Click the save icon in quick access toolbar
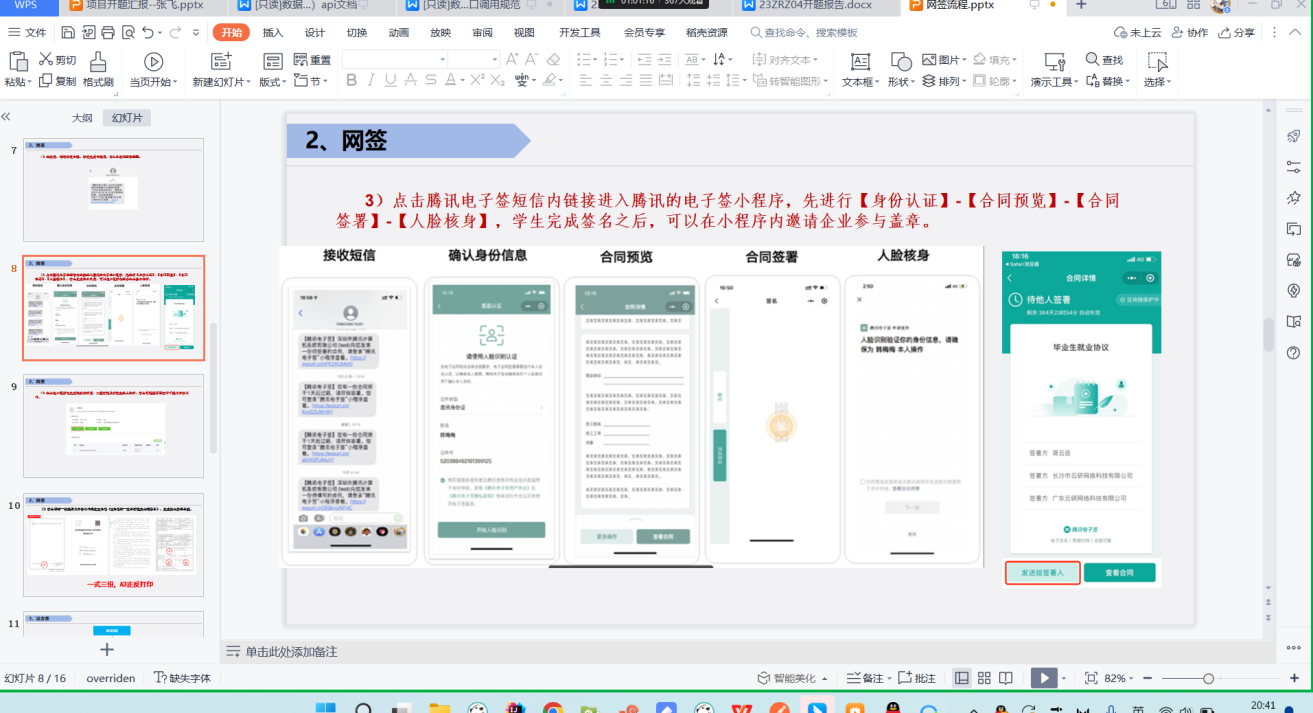Image resolution: width=1313 pixels, height=713 pixels. coord(68,33)
